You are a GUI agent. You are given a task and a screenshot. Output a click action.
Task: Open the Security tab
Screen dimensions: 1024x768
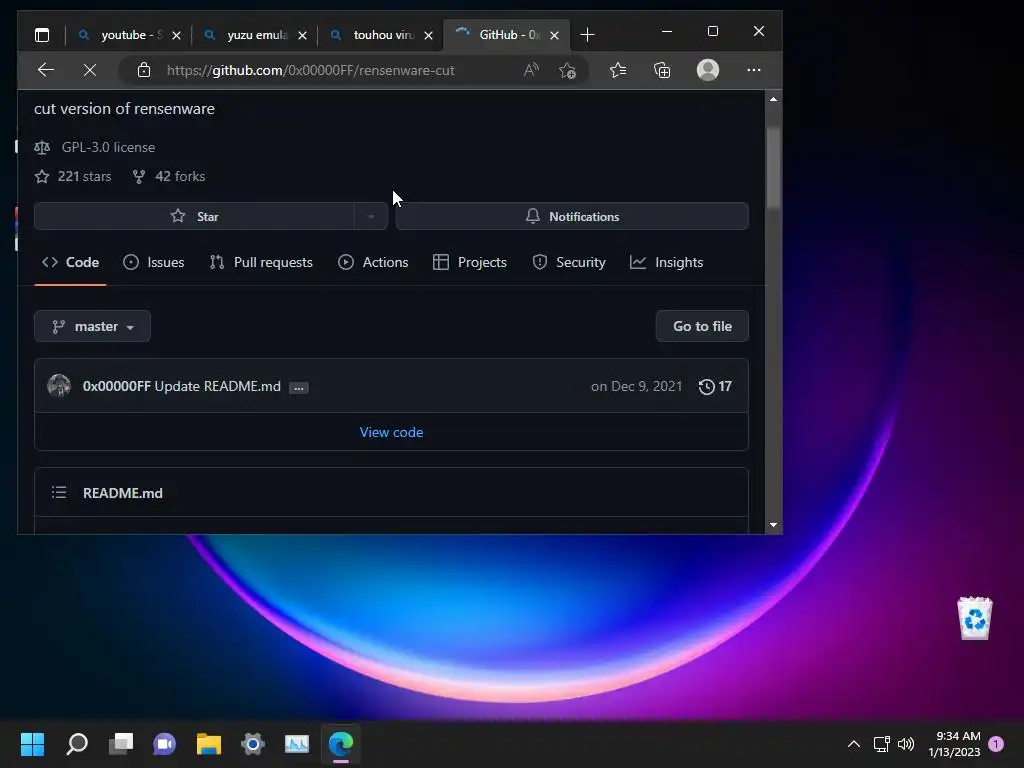(x=569, y=262)
